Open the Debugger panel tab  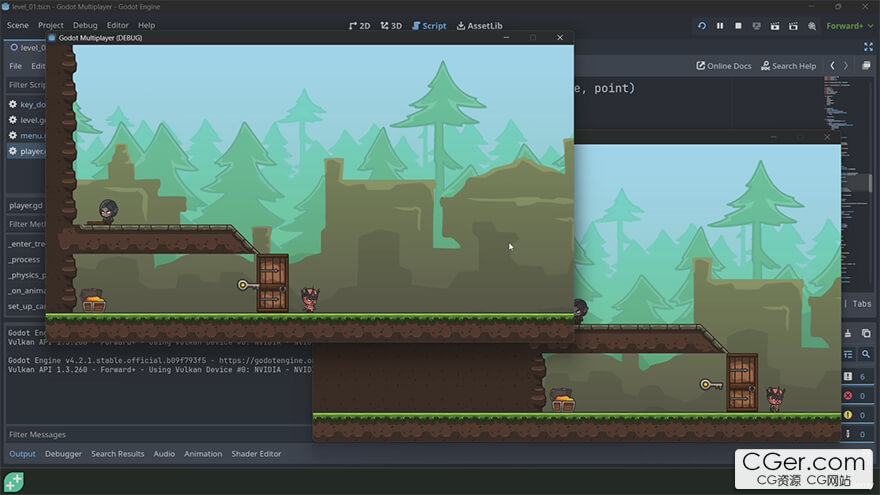[63, 453]
